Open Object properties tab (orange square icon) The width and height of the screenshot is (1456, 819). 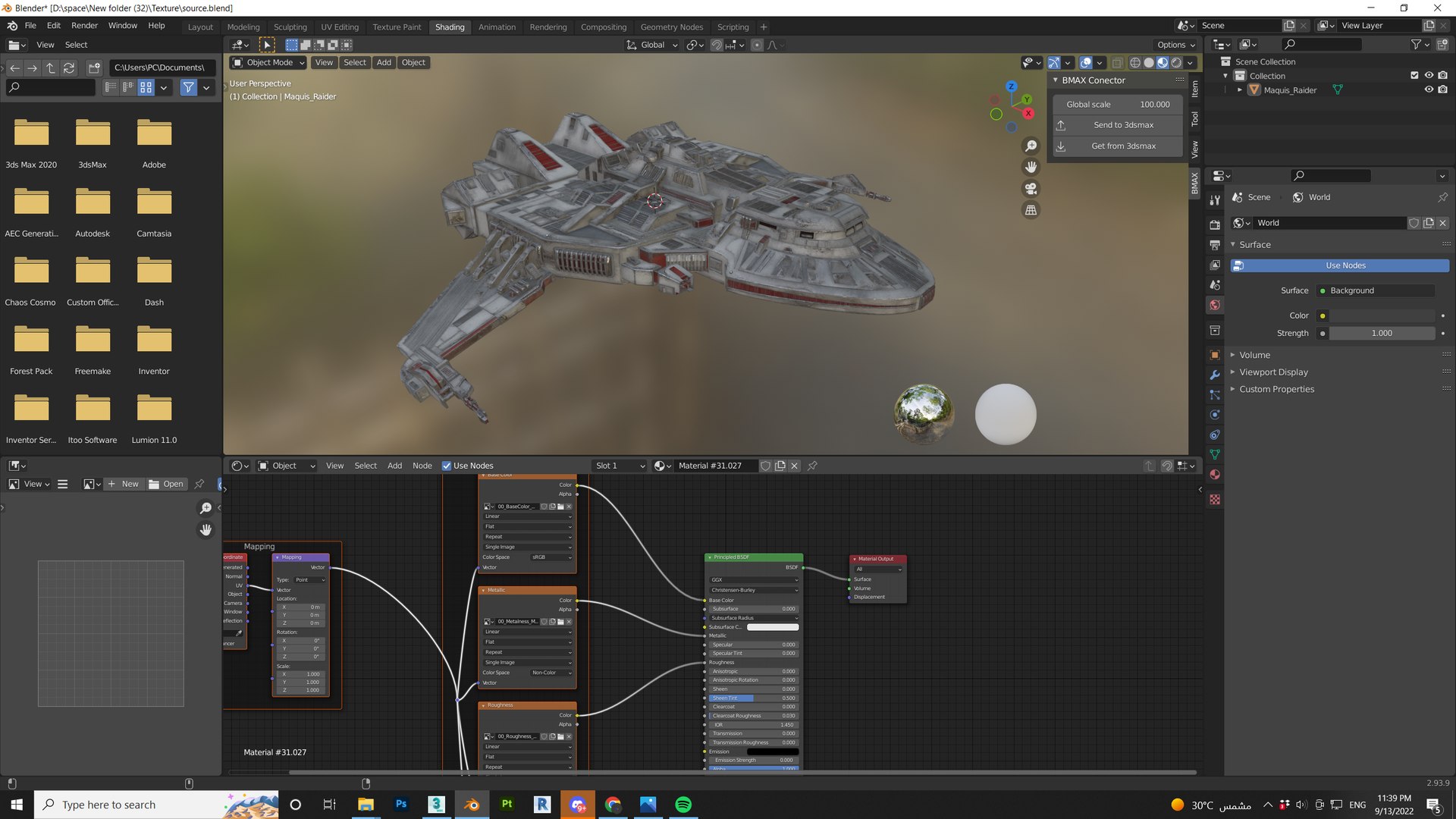(1215, 355)
